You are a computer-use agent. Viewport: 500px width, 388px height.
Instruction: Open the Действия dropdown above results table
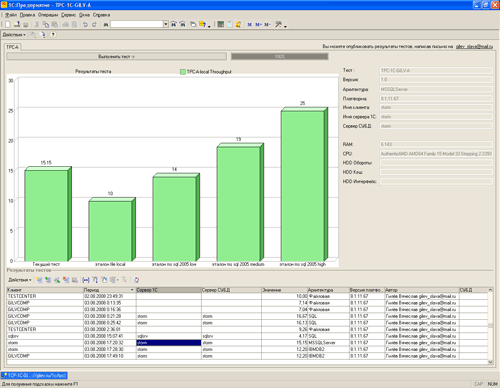(20, 280)
